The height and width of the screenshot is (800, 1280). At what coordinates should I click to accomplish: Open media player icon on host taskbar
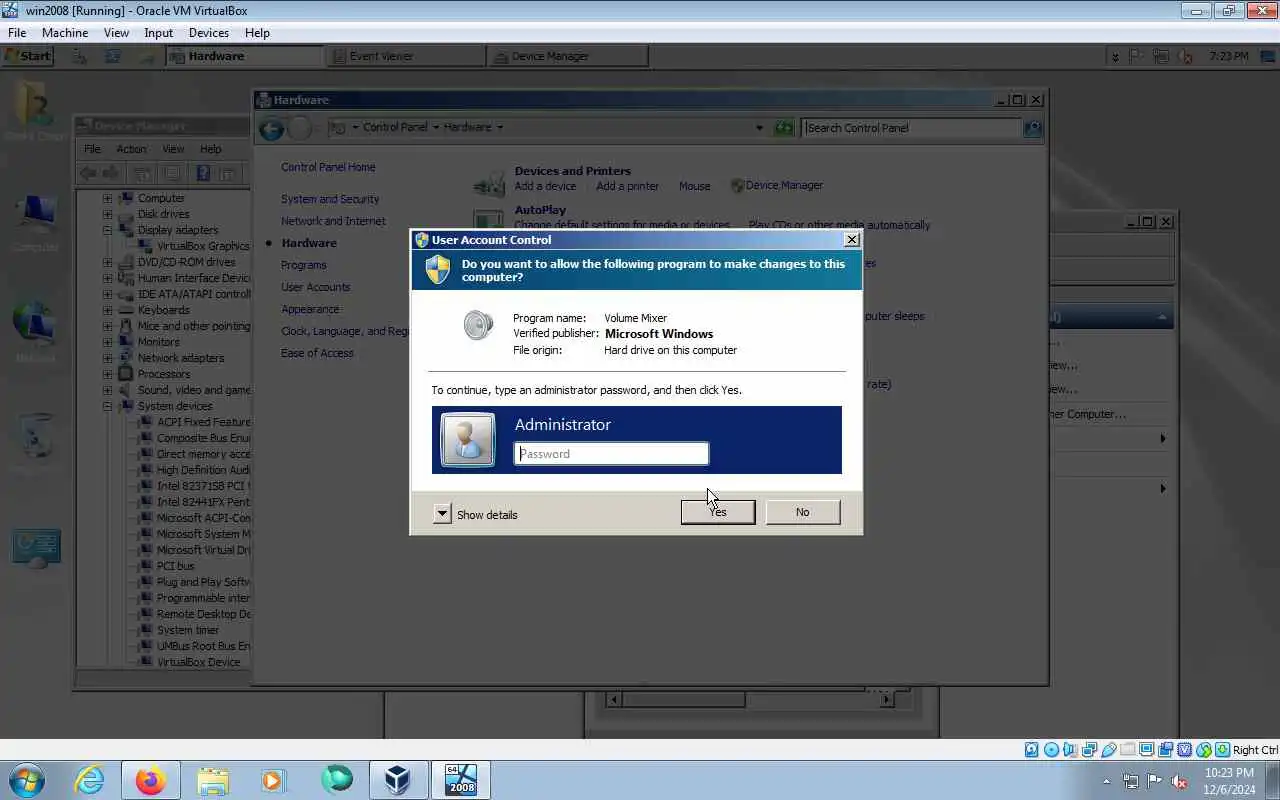274,780
